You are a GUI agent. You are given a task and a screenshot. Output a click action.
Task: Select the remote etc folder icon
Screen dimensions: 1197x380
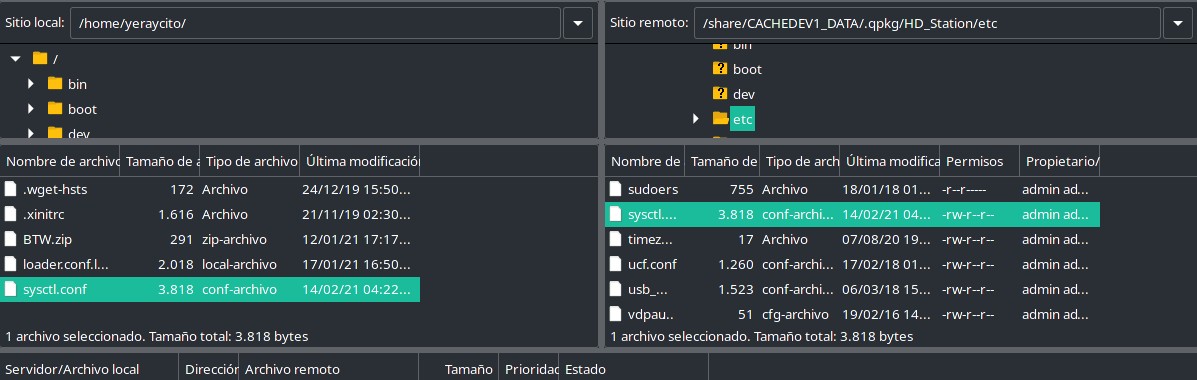pos(720,119)
